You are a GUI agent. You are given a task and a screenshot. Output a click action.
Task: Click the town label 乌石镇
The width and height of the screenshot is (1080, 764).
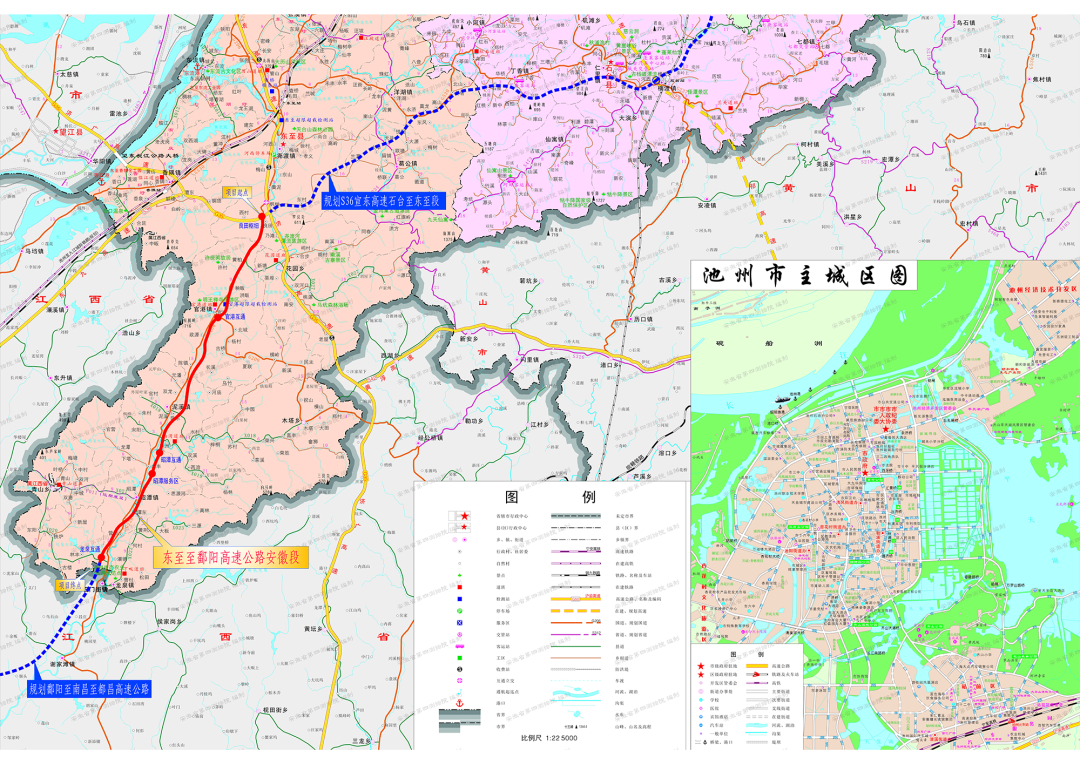coord(966,23)
